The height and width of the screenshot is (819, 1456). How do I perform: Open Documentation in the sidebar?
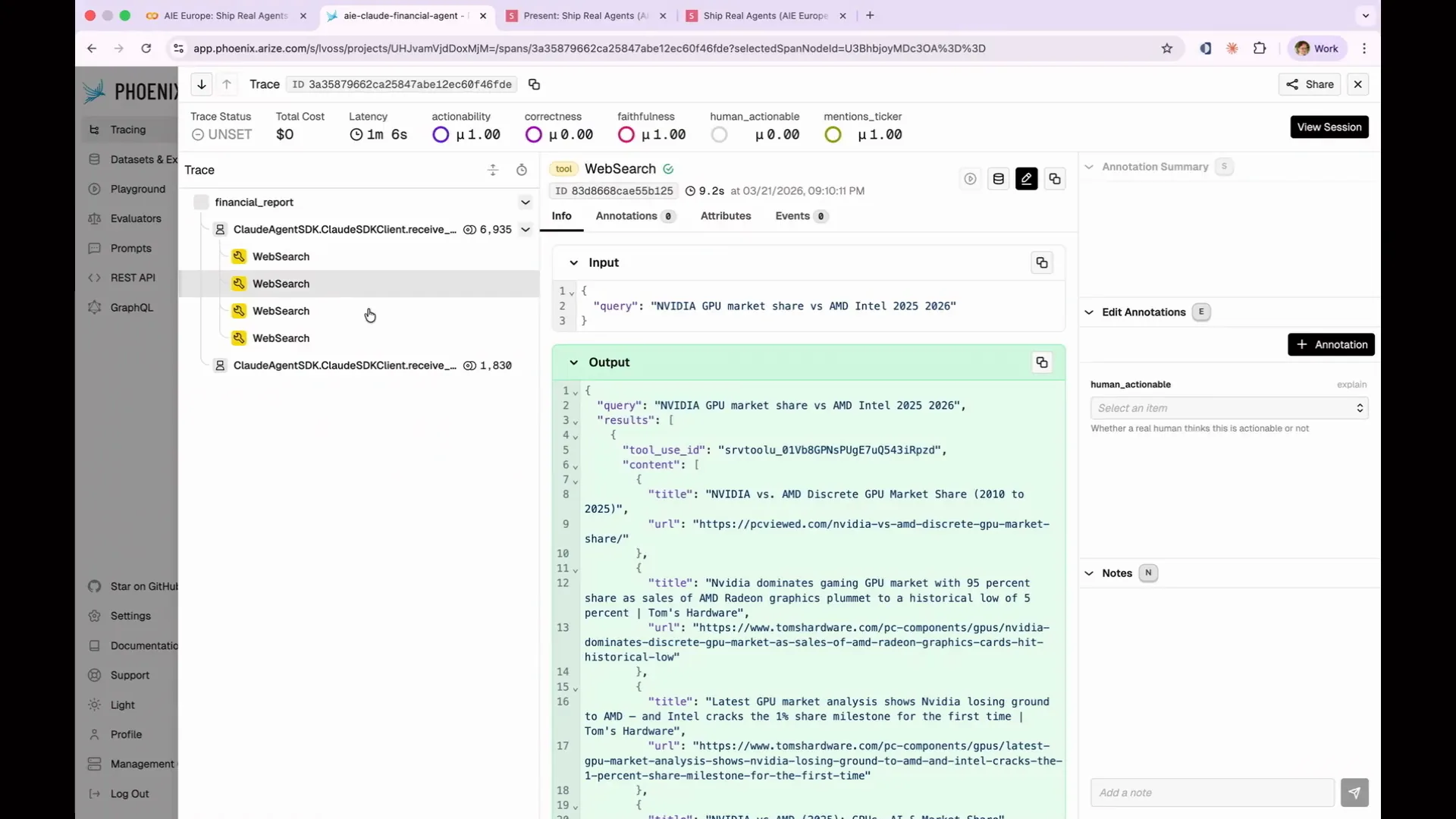pos(130,645)
